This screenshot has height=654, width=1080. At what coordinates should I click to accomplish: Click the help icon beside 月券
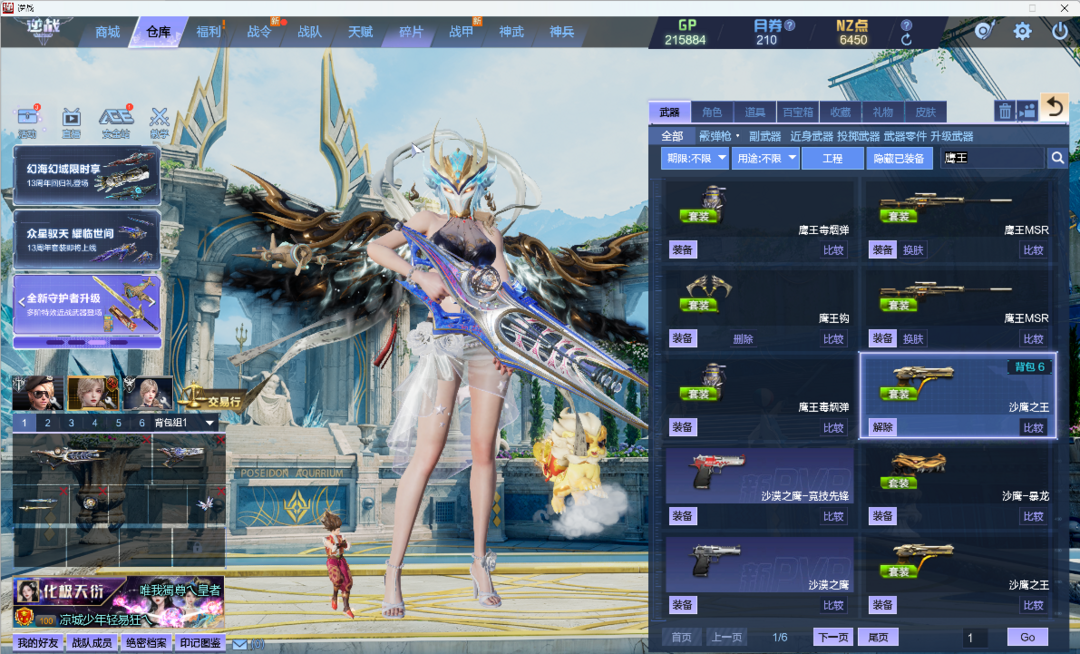(790, 25)
